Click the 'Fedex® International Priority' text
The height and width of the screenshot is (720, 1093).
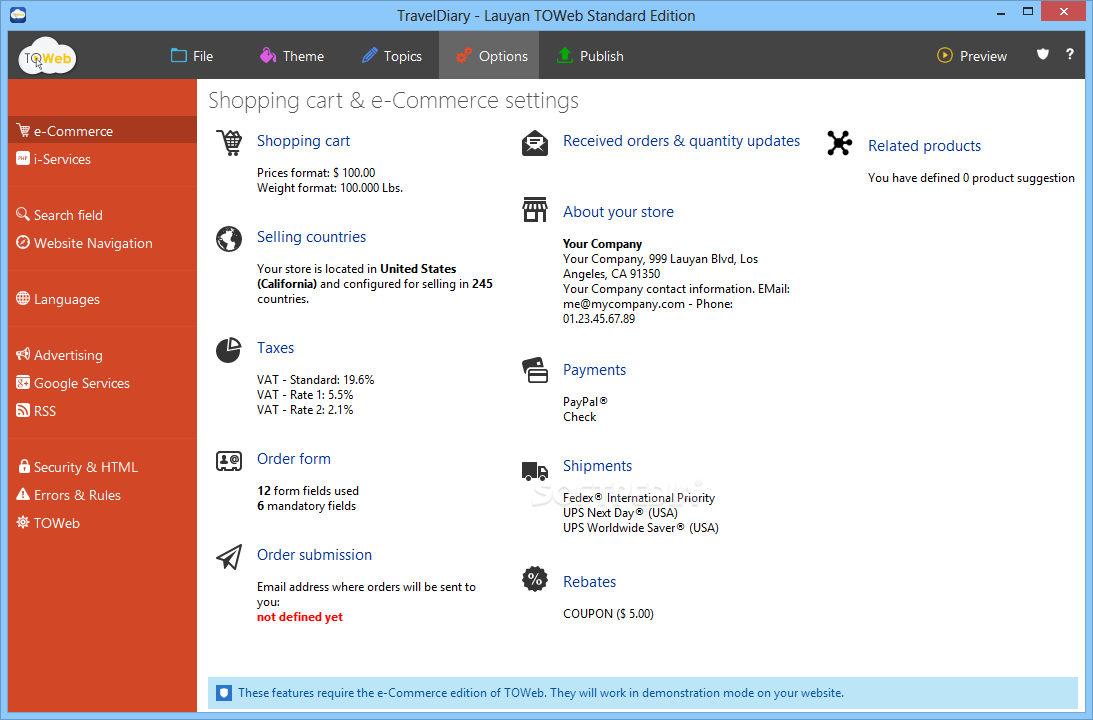pyautogui.click(x=639, y=498)
